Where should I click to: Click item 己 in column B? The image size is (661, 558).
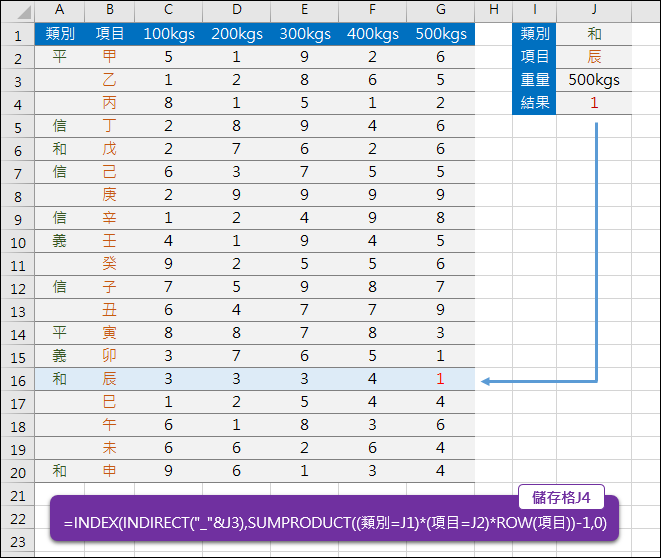pyautogui.click(x=110, y=172)
